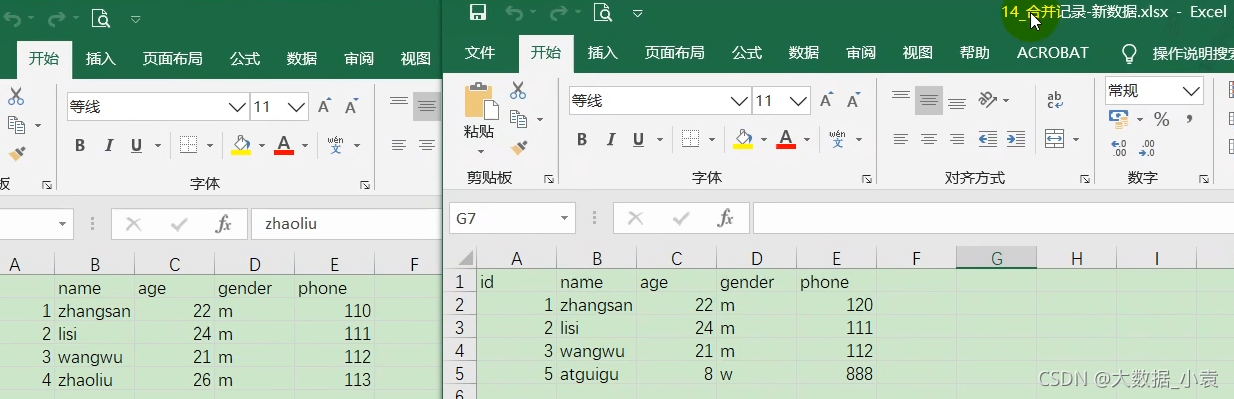
Task: Select cell containing atguigu in right window
Action: (x=598, y=374)
